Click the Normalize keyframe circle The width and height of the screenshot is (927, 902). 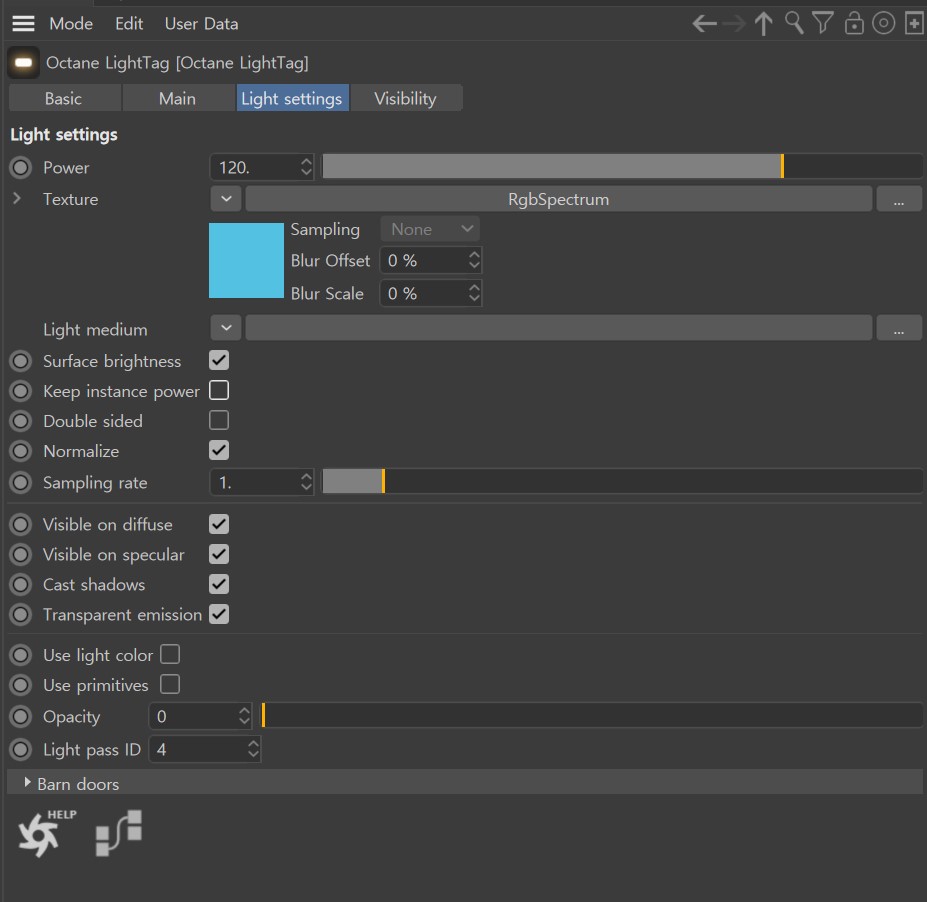(21, 451)
